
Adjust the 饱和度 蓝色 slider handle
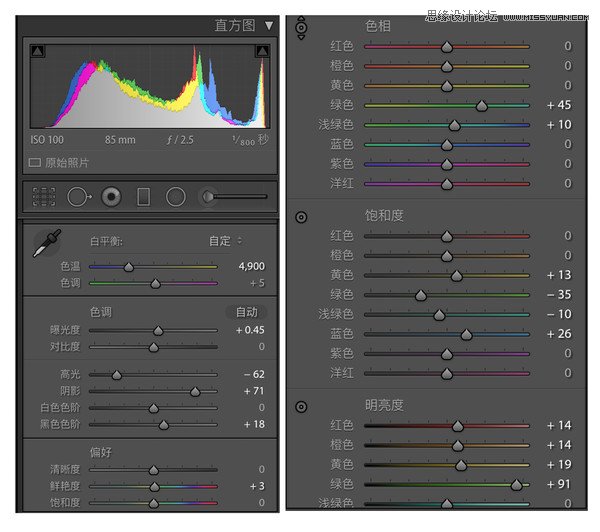pyautogui.click(x=466, y=335)
